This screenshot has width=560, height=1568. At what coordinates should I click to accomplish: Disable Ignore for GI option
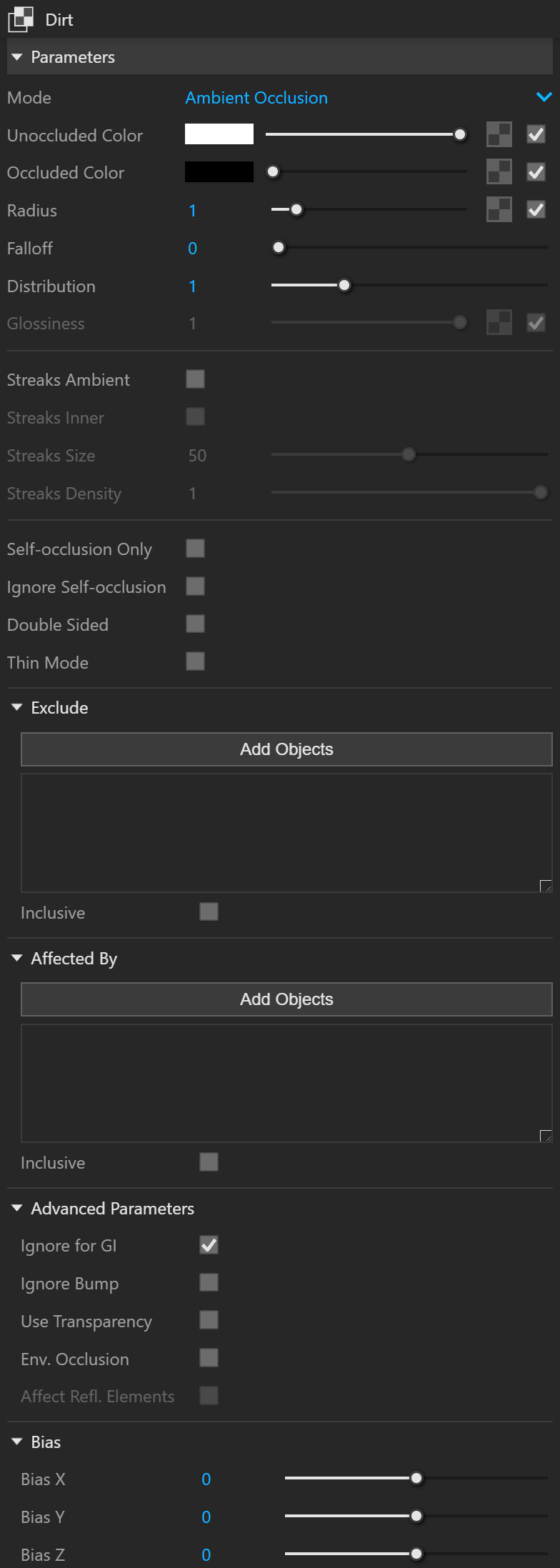[209, 1245]
